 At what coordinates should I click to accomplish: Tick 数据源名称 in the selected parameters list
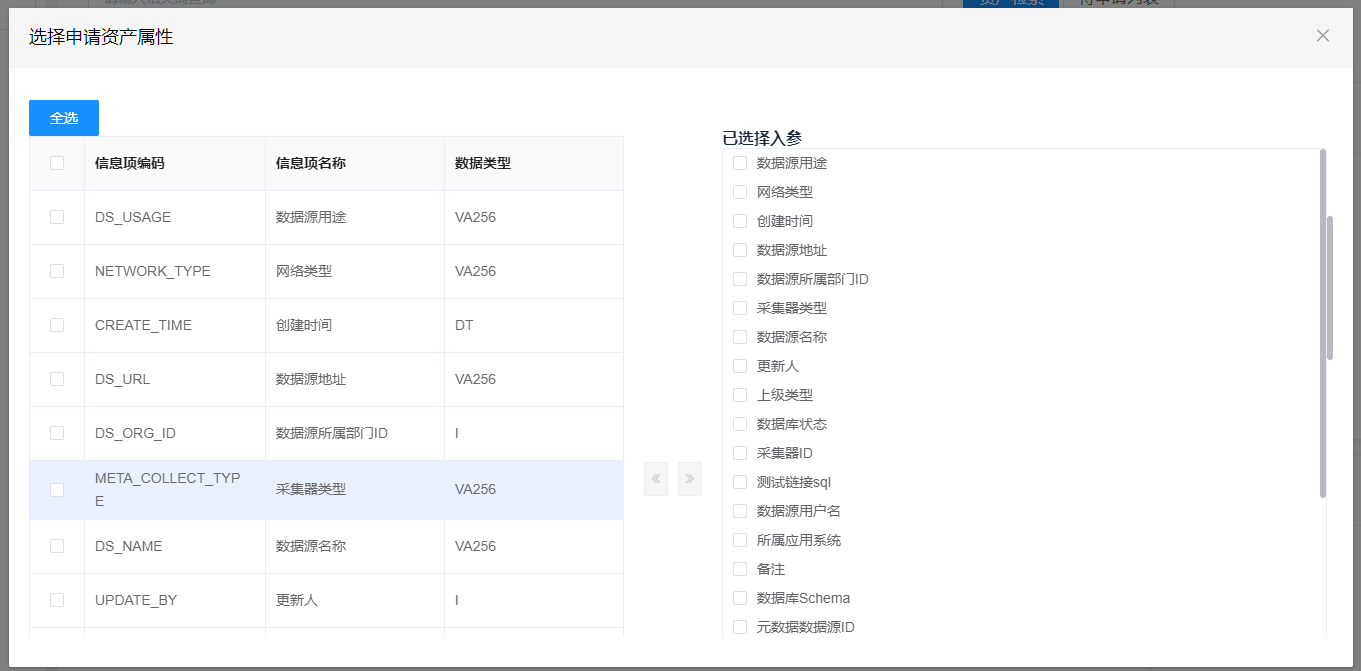(x=740, y=337)
